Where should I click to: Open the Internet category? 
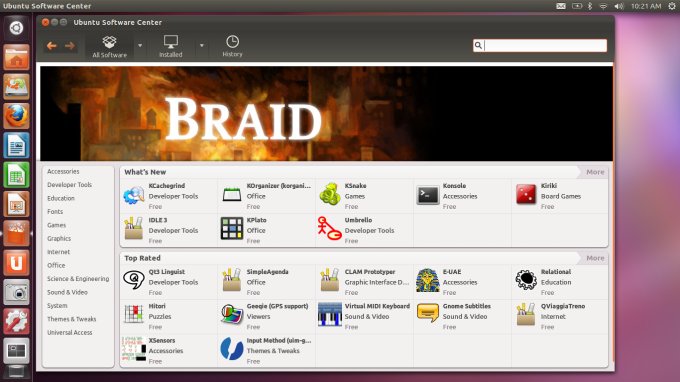click(59, 252)
